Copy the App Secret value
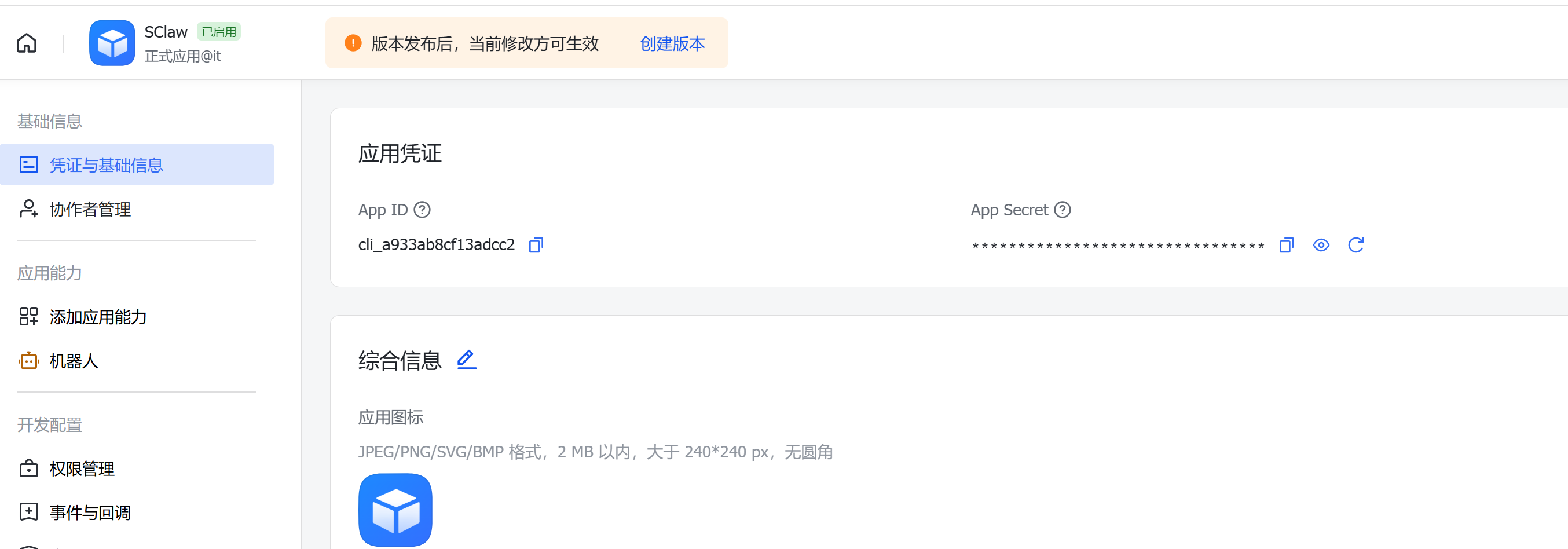 [x=1285, y=246]
